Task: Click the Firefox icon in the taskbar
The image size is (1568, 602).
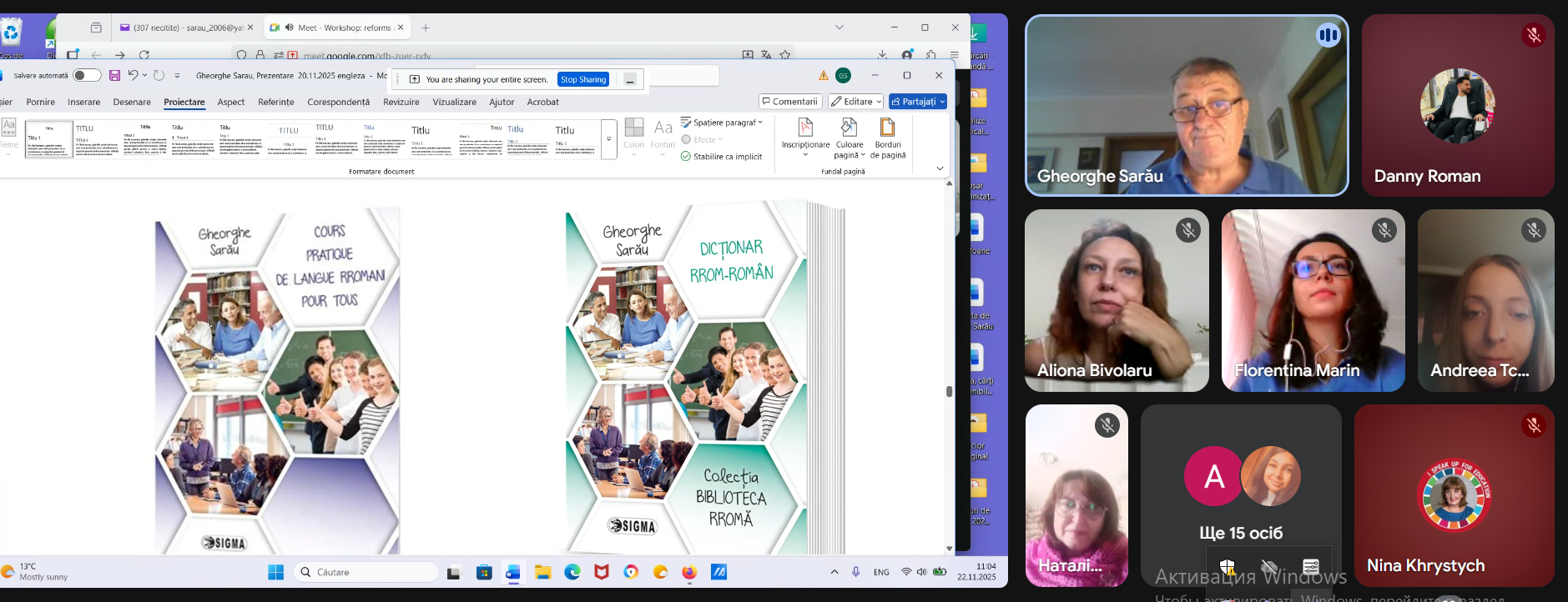Action: [689, 572]
